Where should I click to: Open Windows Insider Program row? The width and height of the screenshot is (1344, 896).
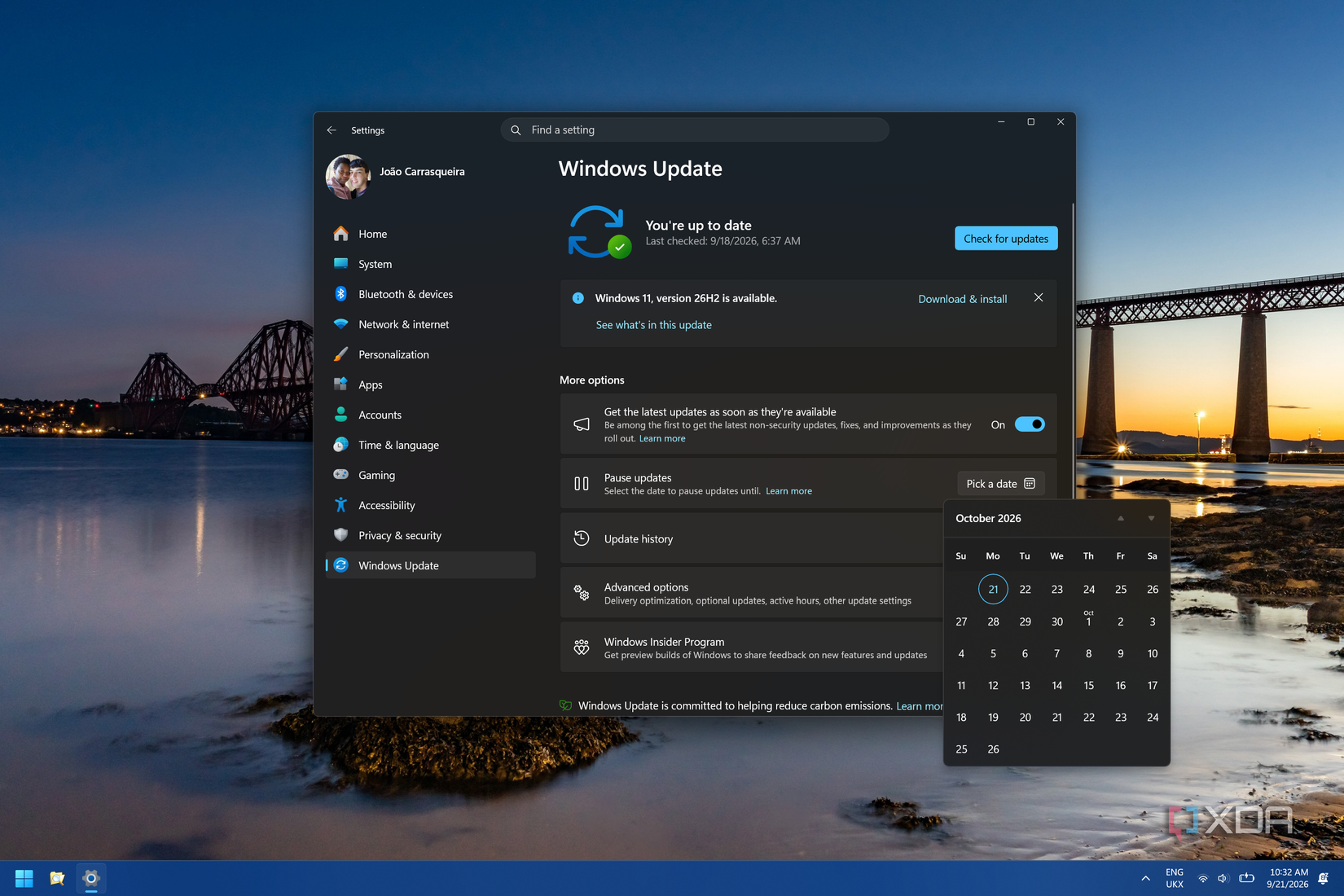pos(751,648)
